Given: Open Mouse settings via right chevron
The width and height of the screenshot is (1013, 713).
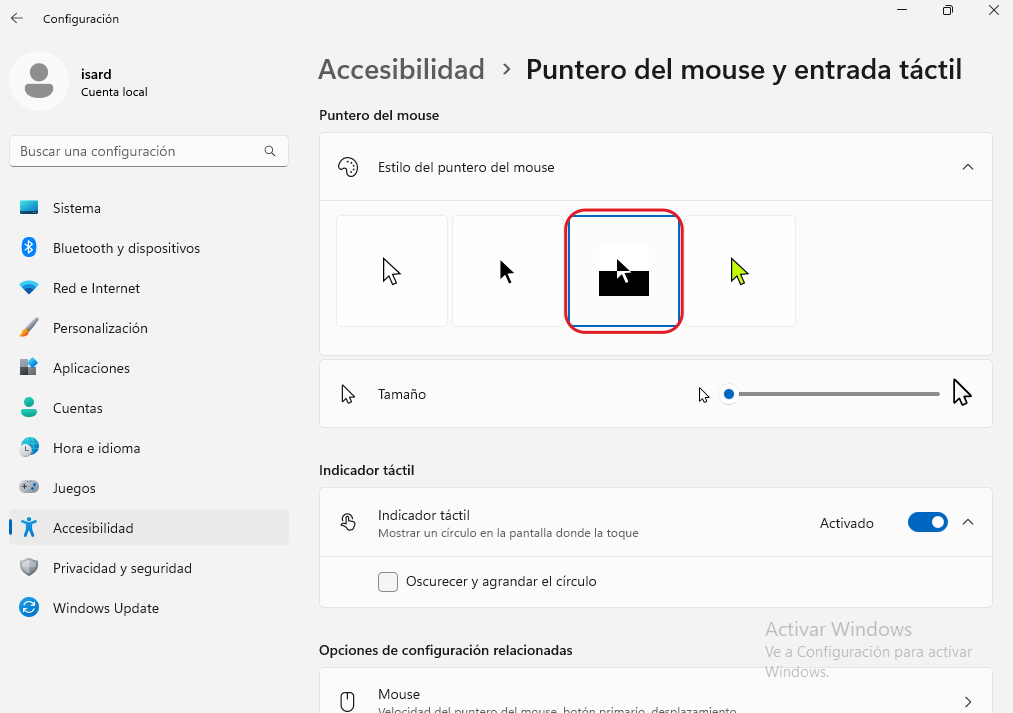Looking at the screenshot, I should 967,701.
